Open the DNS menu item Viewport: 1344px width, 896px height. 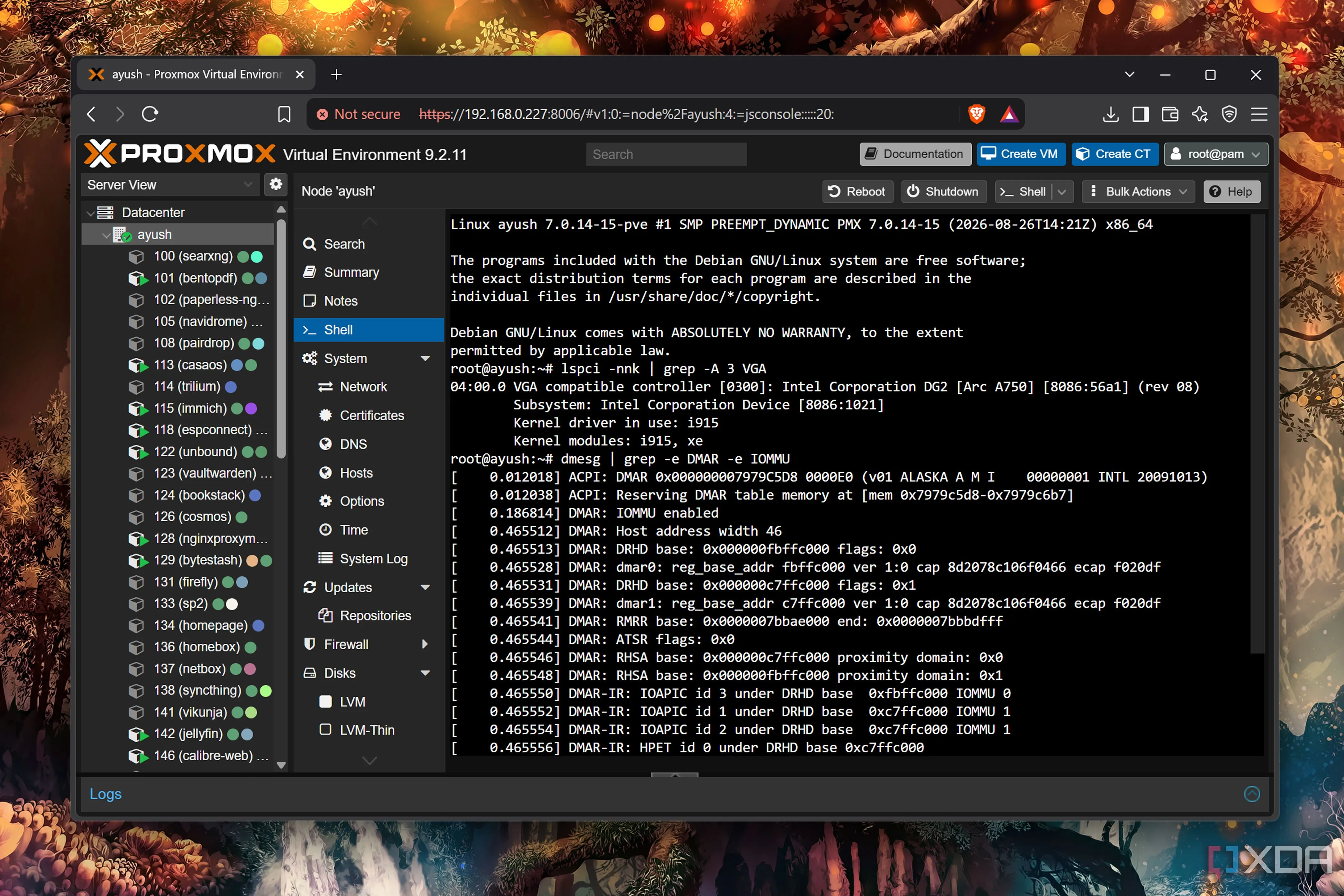(369, 444)
